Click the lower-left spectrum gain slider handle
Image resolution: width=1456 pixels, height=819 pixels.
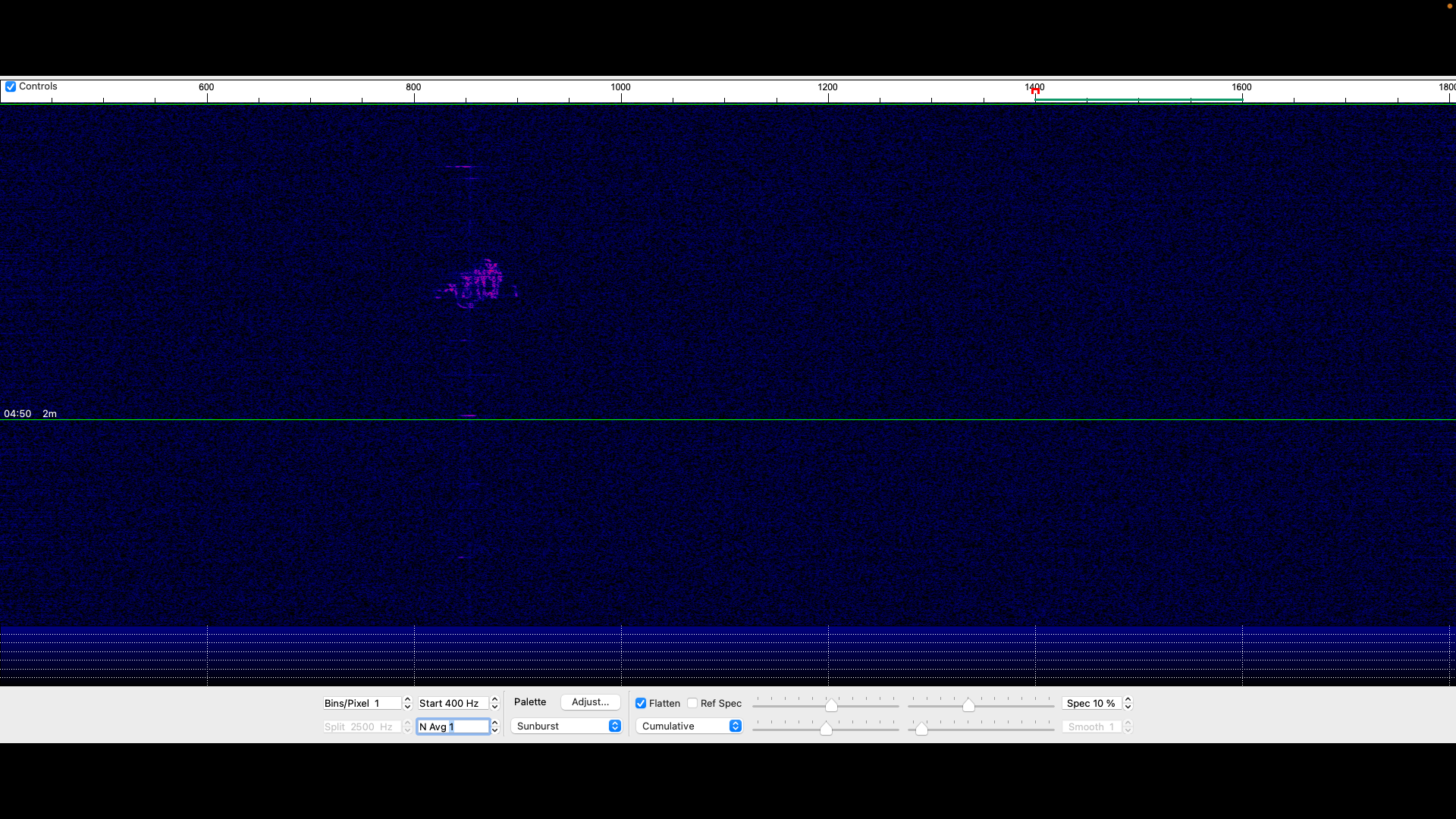(826, 729)
